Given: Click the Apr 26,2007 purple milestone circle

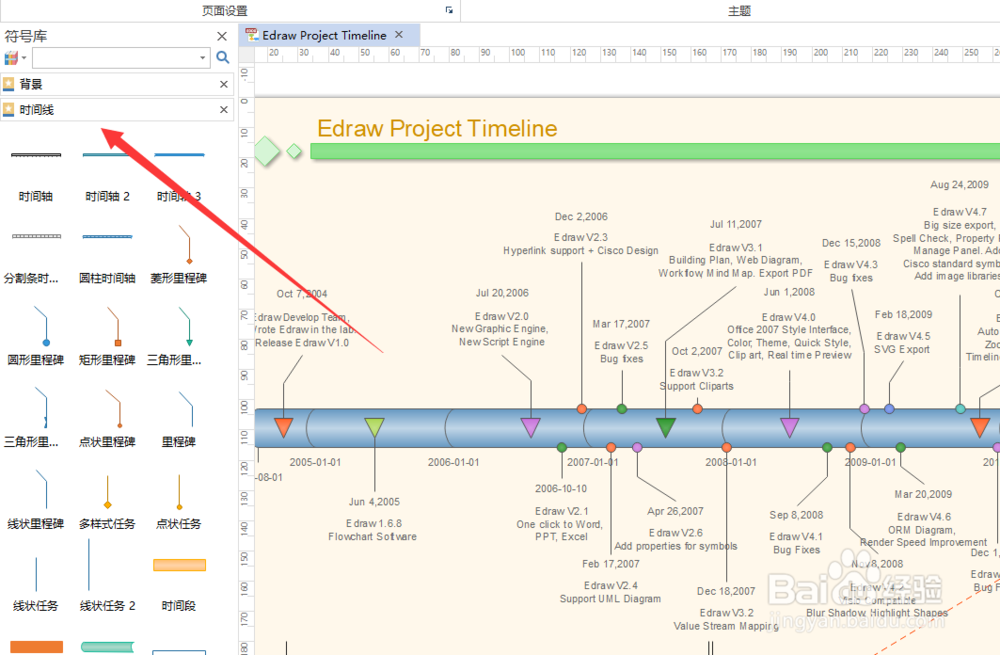Looking at the screenshot, I should tap(637, 448).
